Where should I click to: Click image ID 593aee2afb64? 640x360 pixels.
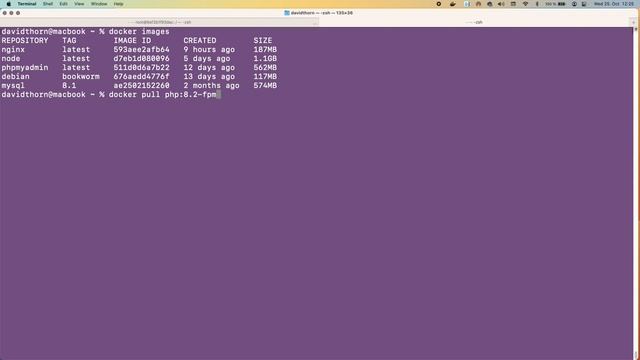pos(141,49)
